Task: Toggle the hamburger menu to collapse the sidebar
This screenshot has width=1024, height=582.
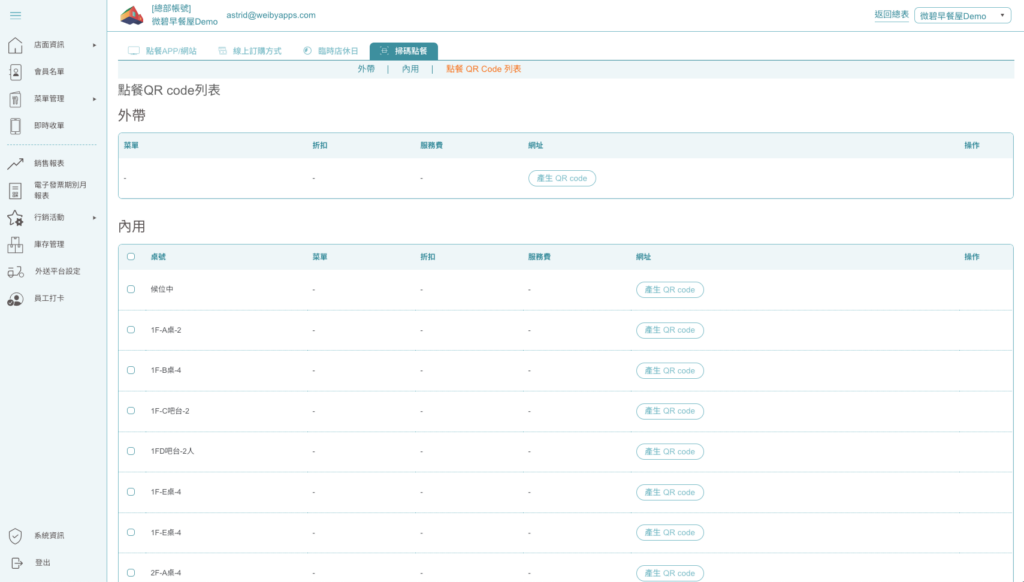Action: (x=16, y=15)
